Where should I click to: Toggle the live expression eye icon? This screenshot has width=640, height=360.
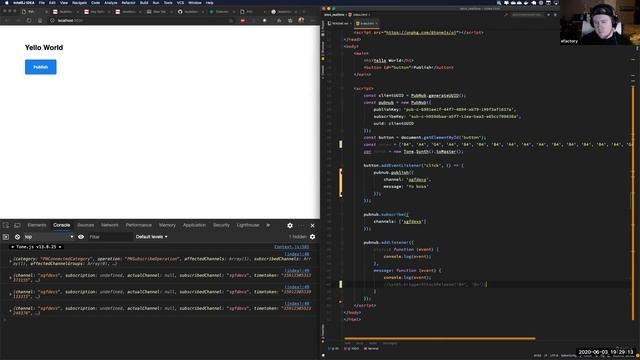coord(81,237)
